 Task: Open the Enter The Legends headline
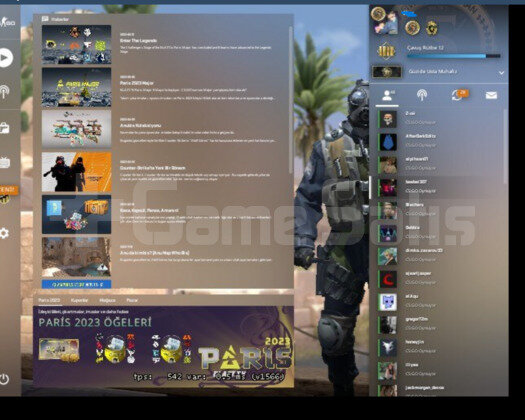pyautogui.click(x=138, y=41)
